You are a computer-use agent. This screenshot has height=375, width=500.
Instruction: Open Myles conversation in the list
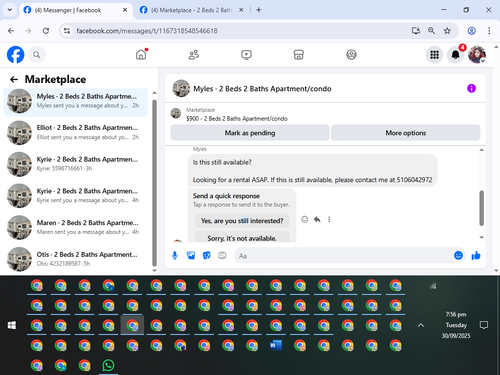tap(76, 101)
